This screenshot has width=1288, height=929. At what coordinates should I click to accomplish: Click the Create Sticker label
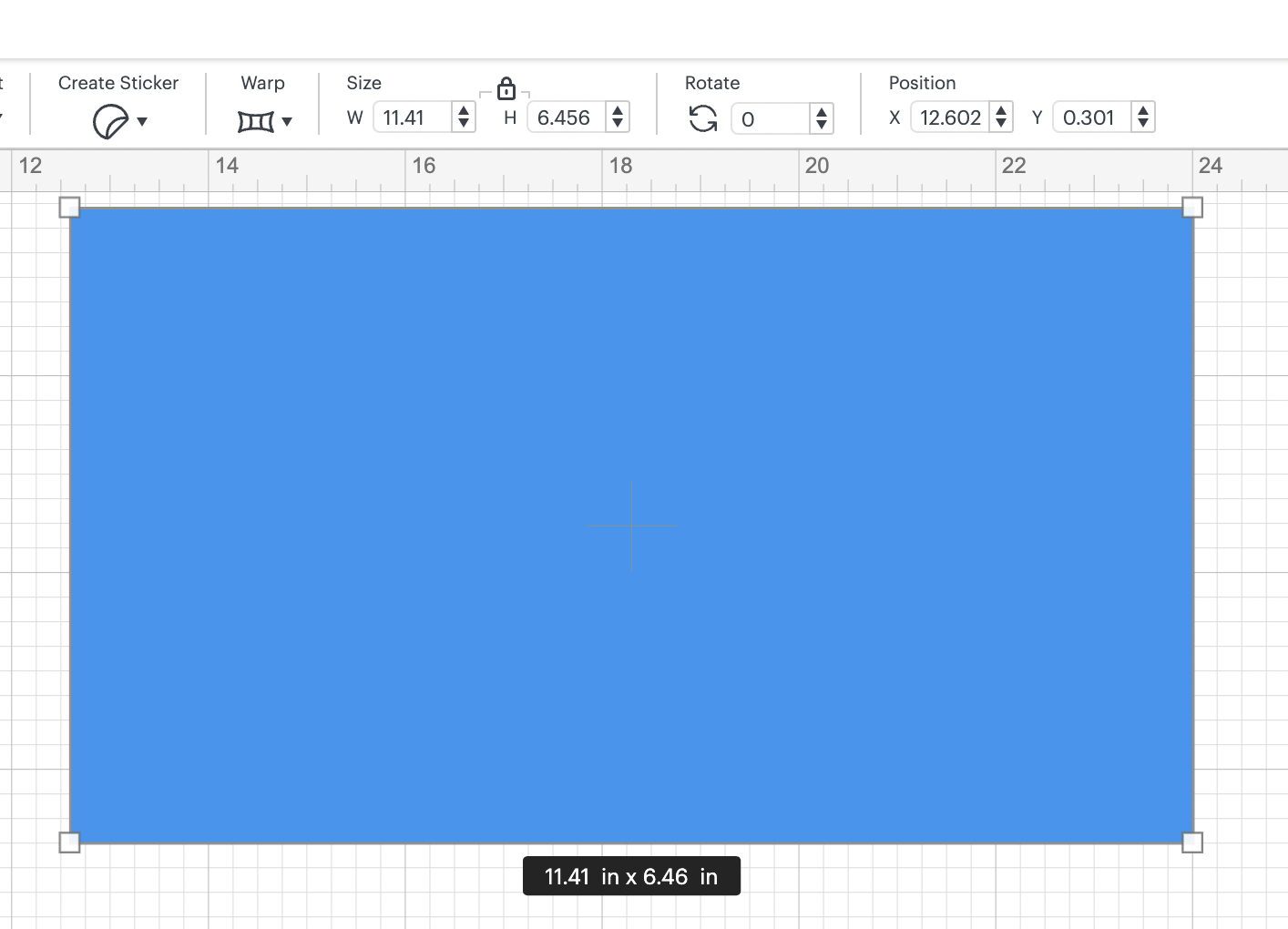[118, 83]
